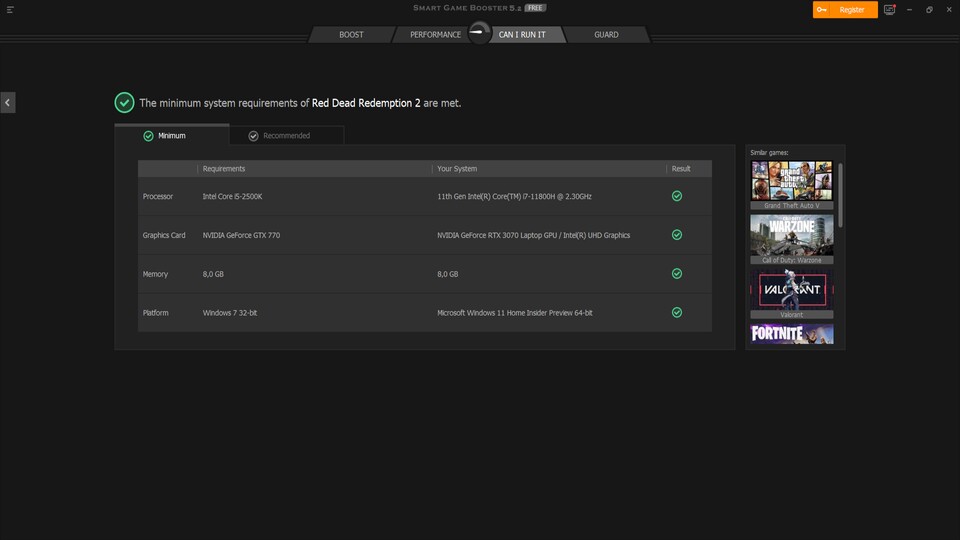The height and width of the screenshot is (540, 960).
Task: Click the Platform result check icon
Action: click(x=677, y=313)
